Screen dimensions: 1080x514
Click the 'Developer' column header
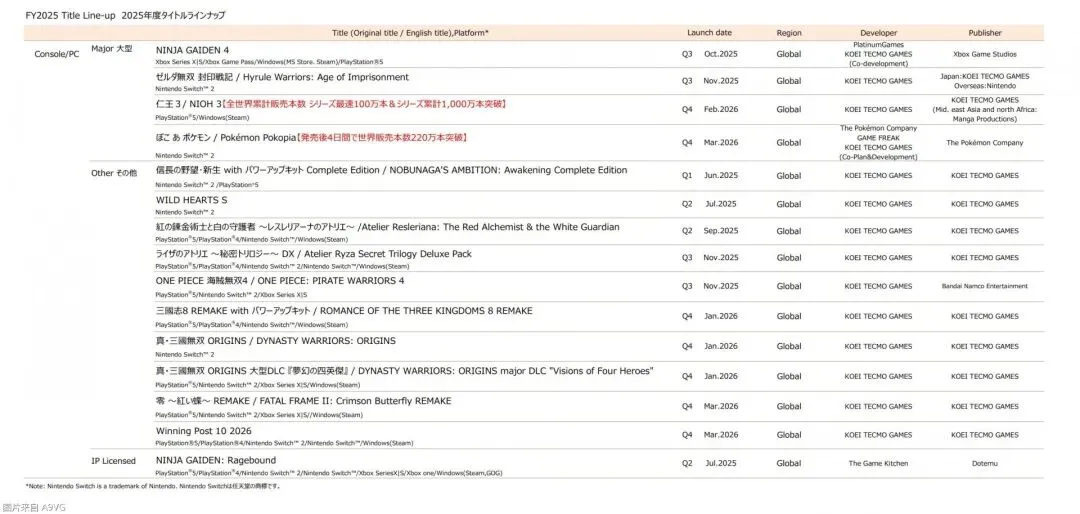[878, 32]
